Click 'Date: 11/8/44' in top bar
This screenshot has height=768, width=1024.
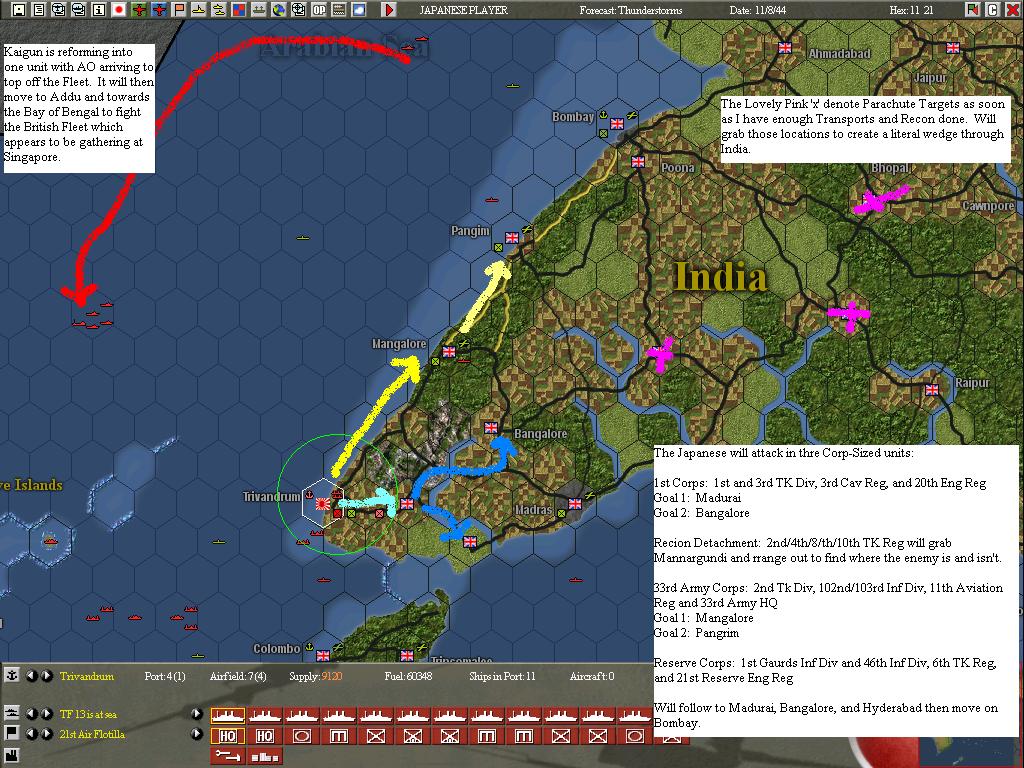tap(758, 10)
